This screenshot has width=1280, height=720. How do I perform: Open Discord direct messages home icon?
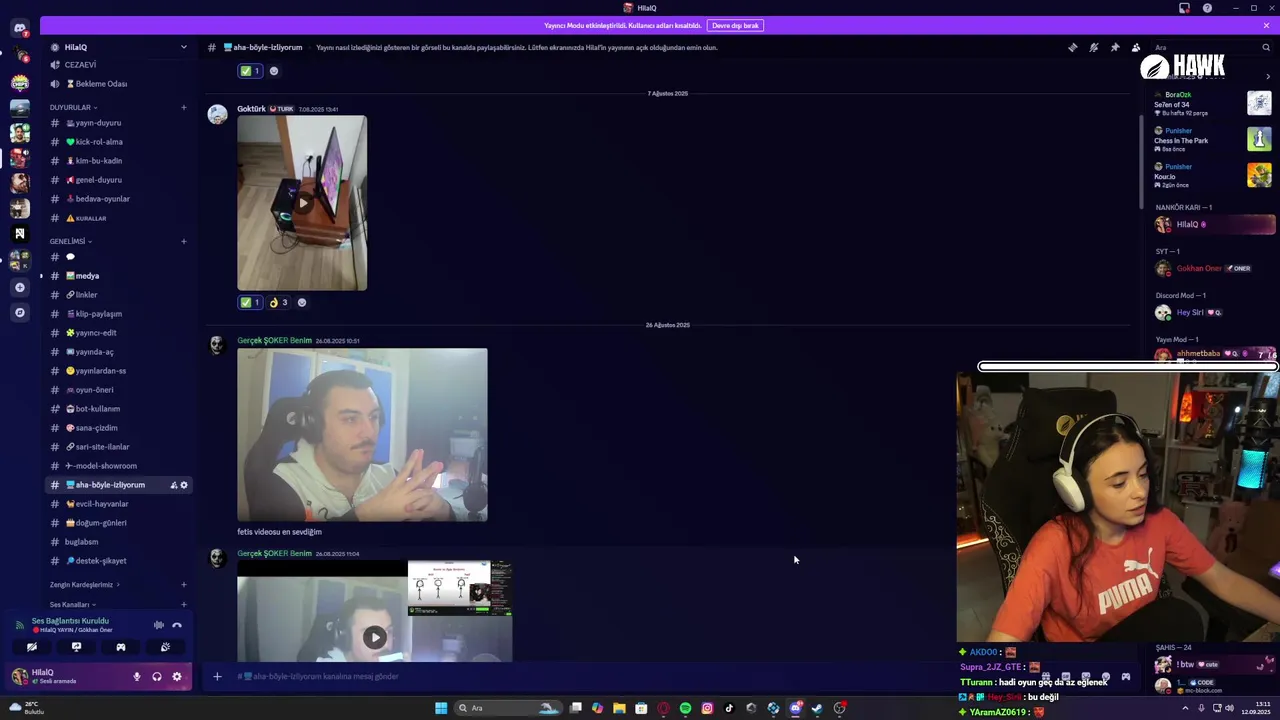click(19, 29)
